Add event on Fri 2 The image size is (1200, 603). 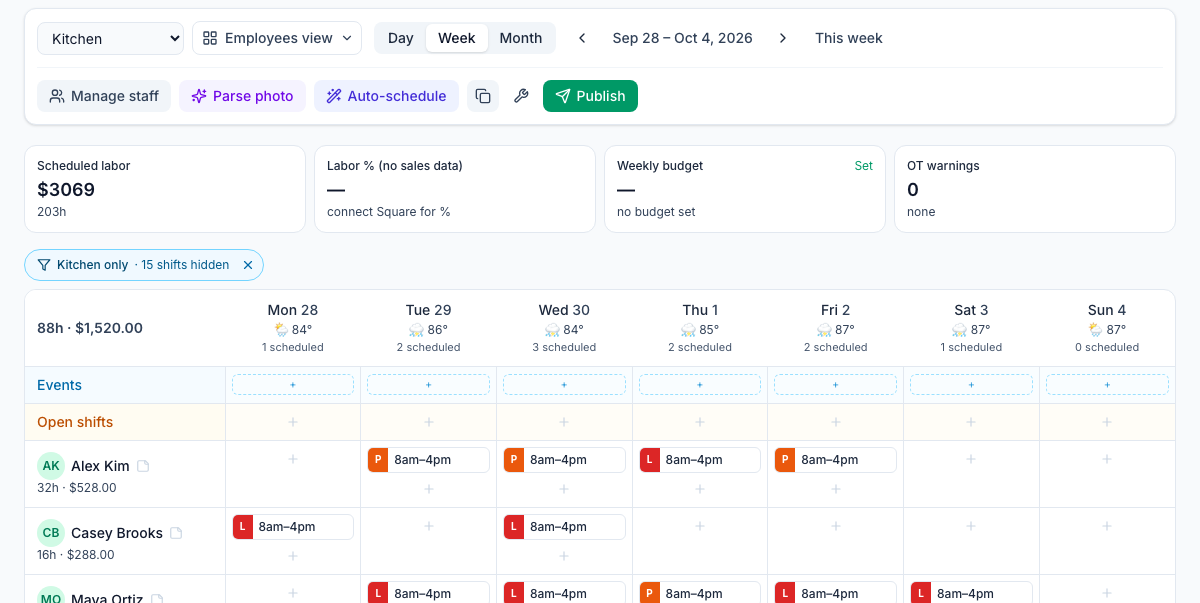pos(836,385)
